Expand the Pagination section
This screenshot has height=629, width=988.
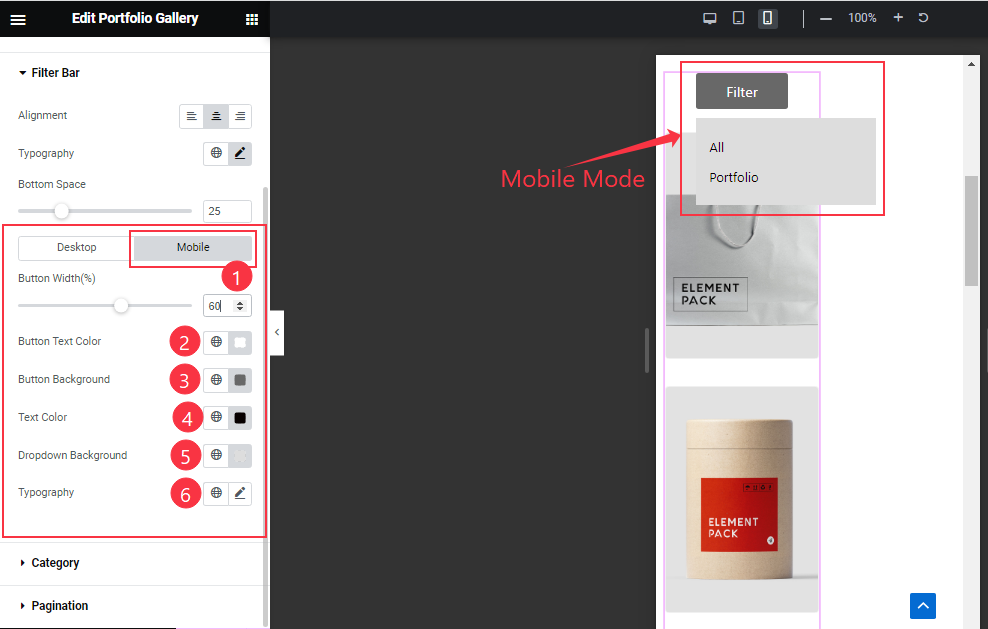tap(54, 606)
